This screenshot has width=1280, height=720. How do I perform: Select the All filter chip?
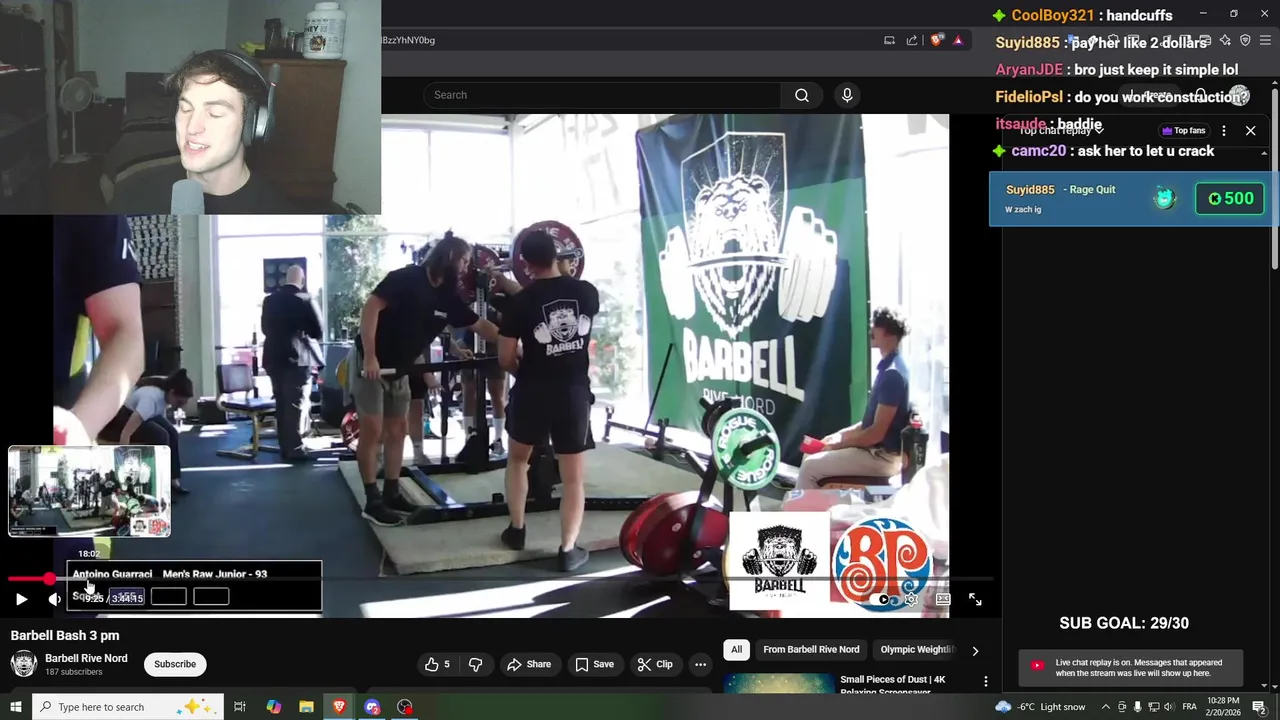pyautogui.click(x=736, y=649)
